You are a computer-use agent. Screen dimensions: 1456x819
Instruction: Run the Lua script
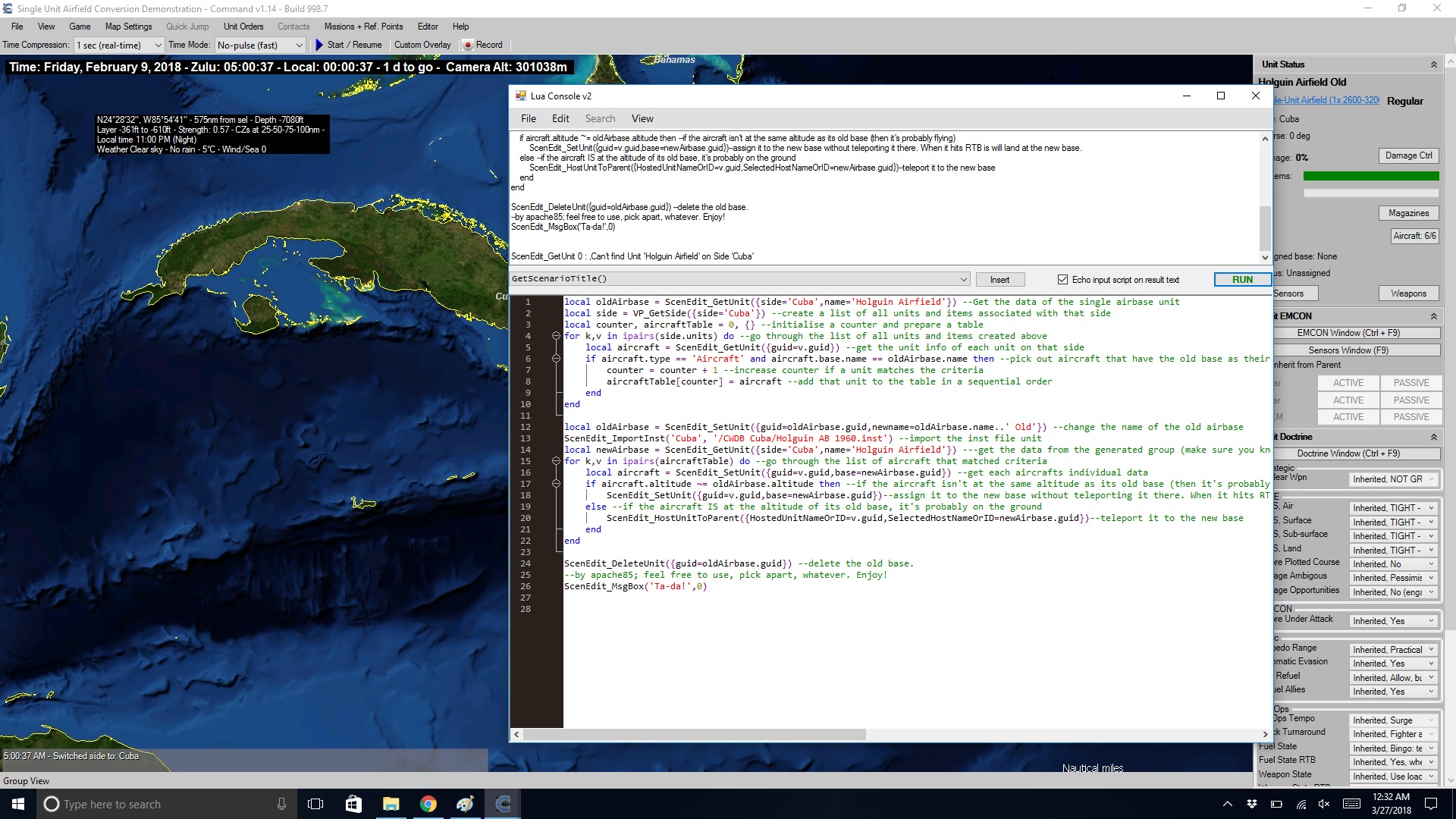coord(1242,280)
